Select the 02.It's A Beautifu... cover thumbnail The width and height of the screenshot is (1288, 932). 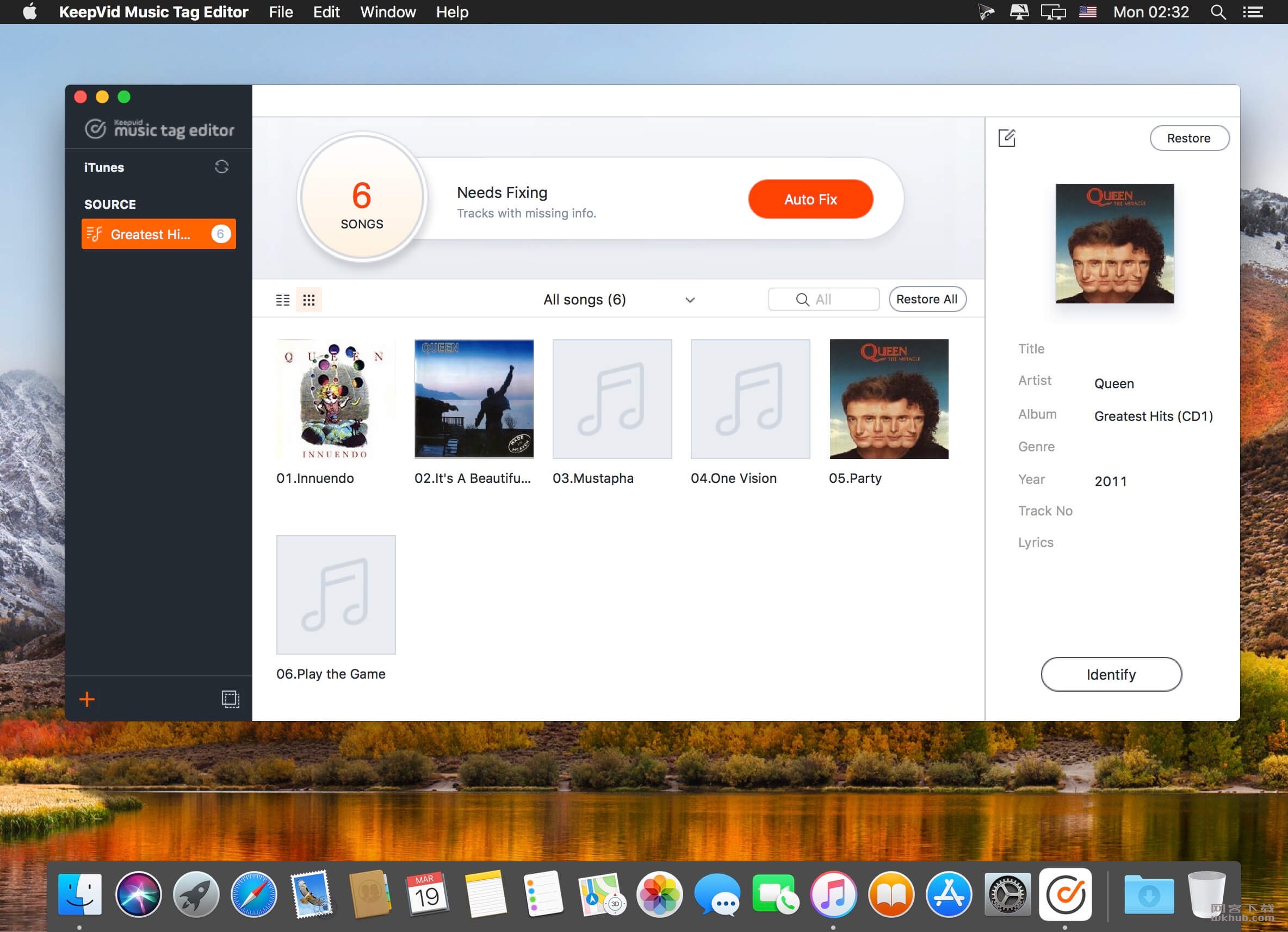pyautogui.click(x=474, y=399)
